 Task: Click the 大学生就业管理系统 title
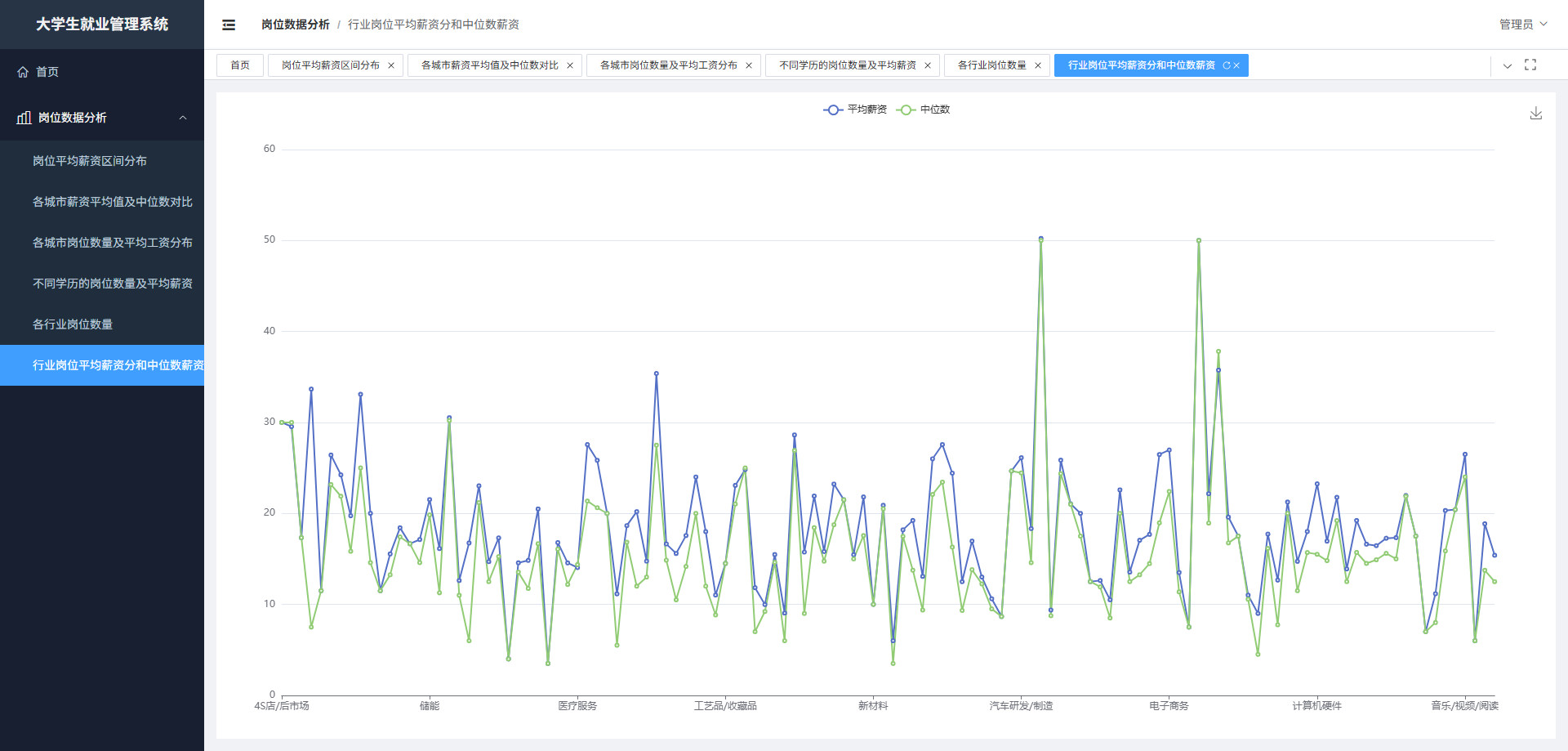[x=102, y=25]
